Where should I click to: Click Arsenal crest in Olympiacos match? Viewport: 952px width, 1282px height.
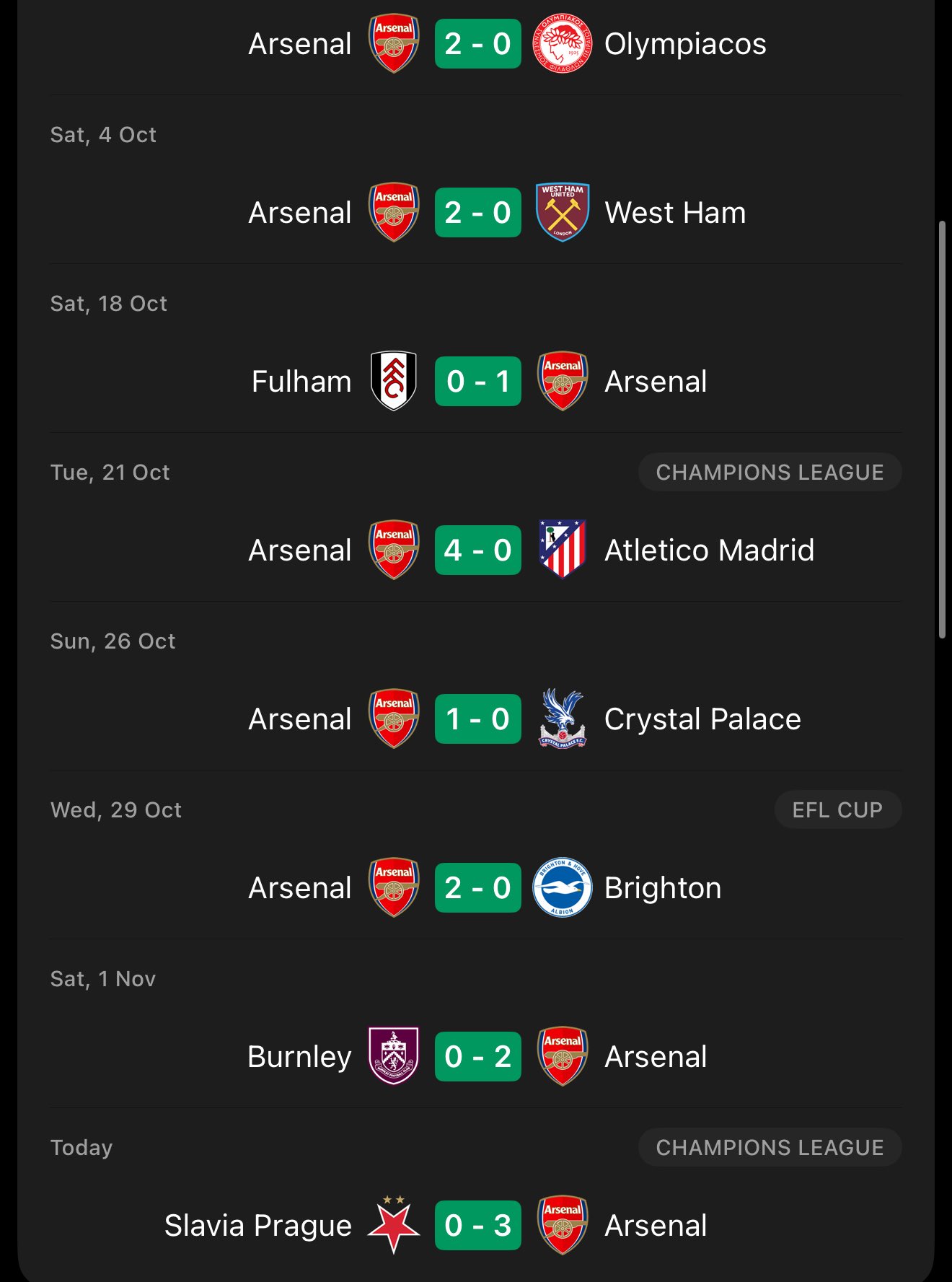click(x=394, y=44)
